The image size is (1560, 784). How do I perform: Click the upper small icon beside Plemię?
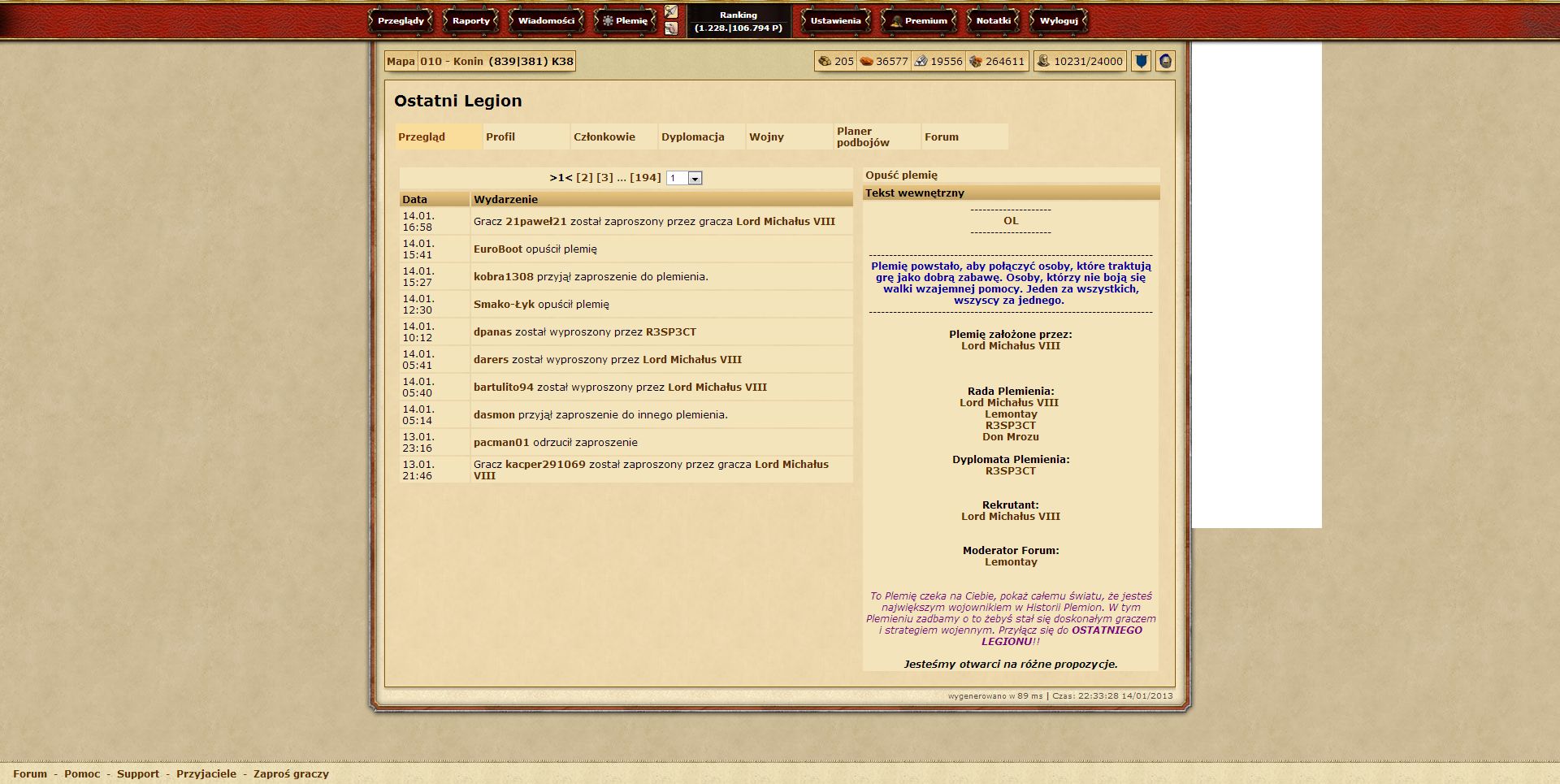[x=671, y=11]
